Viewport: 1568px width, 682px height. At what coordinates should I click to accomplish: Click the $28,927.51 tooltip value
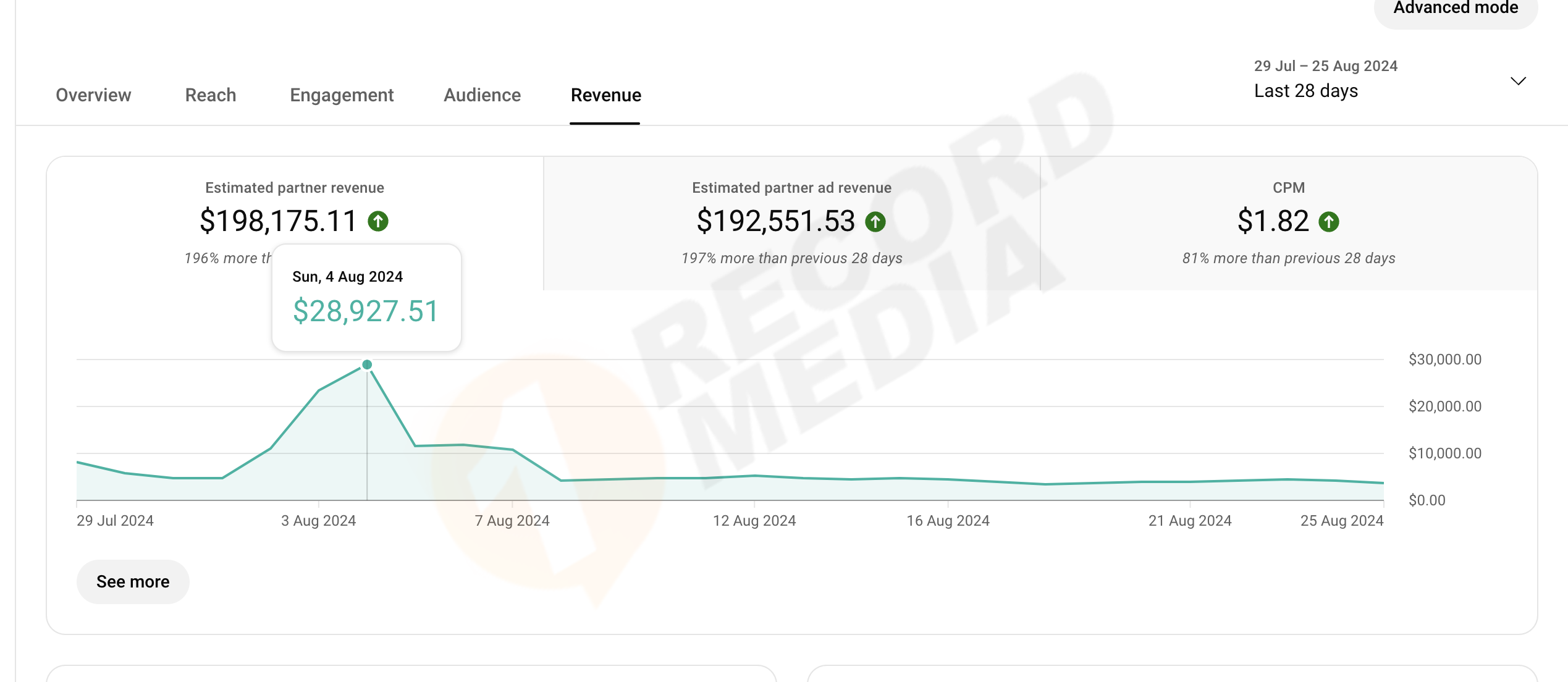366,311
